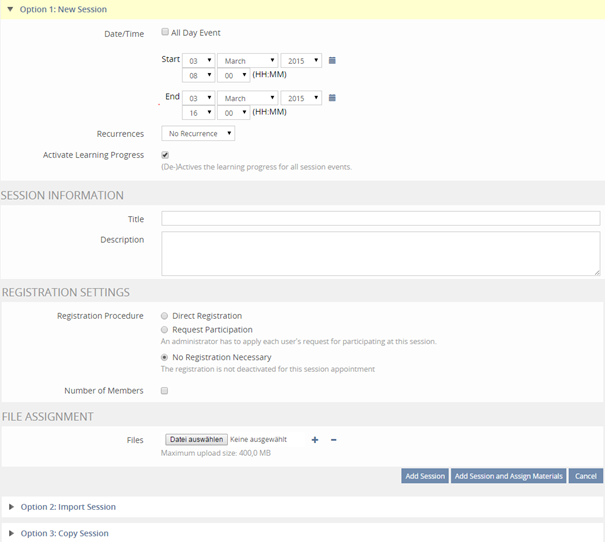Select No Registration Necessary radio button

(x=165, y=357)
